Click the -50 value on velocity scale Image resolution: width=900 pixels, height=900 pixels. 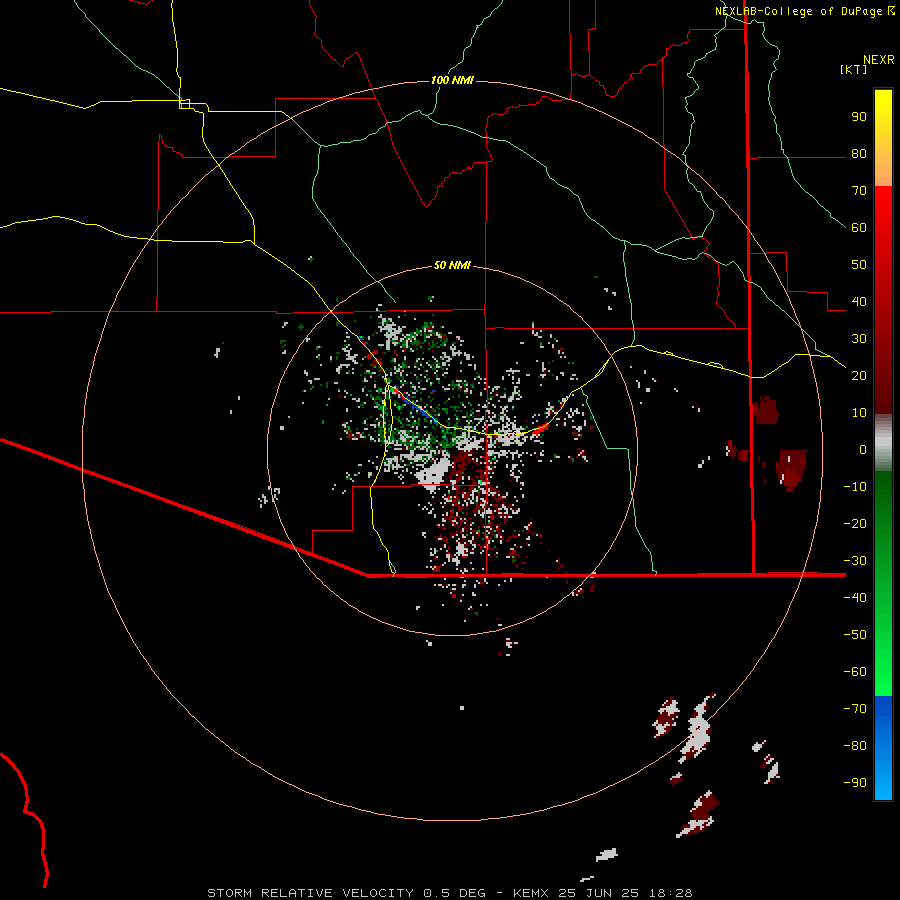click(855, 635)
